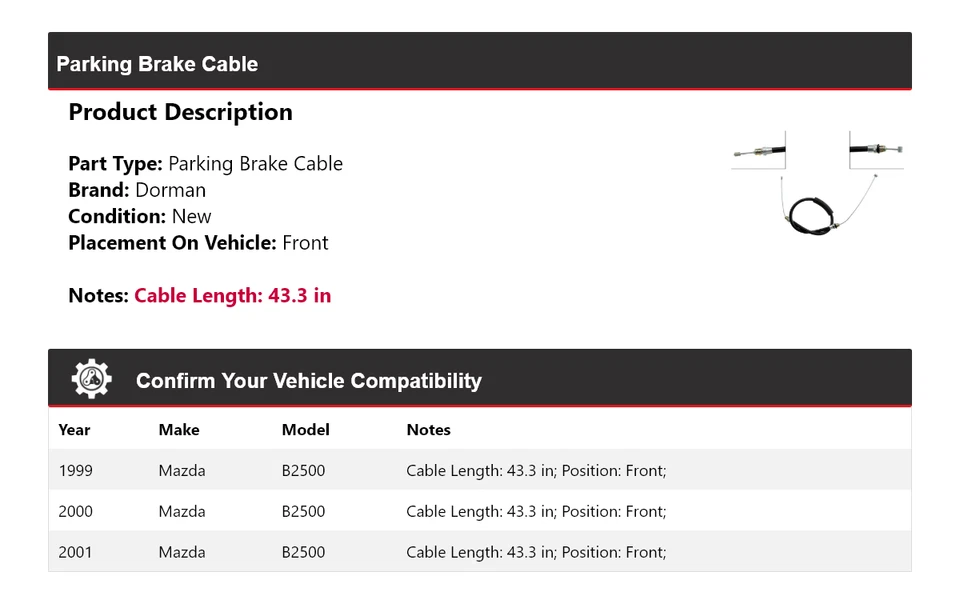Click the gear compatibility icon

[91, 379]
